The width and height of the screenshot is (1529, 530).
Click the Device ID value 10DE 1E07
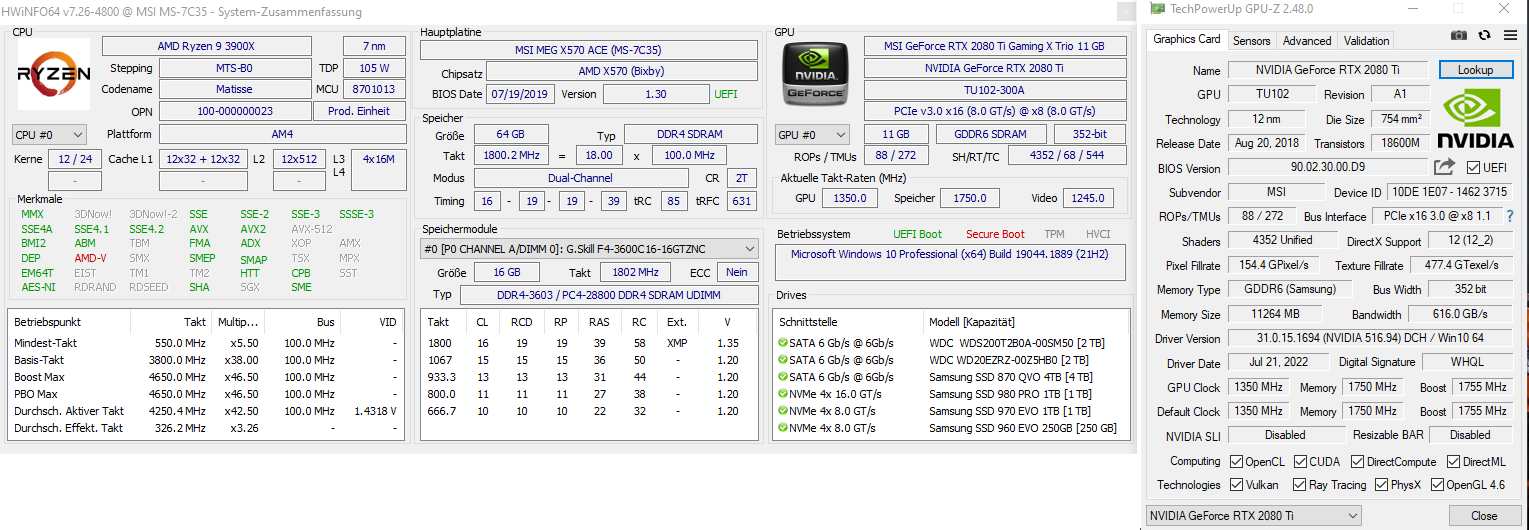point(1448,192)
